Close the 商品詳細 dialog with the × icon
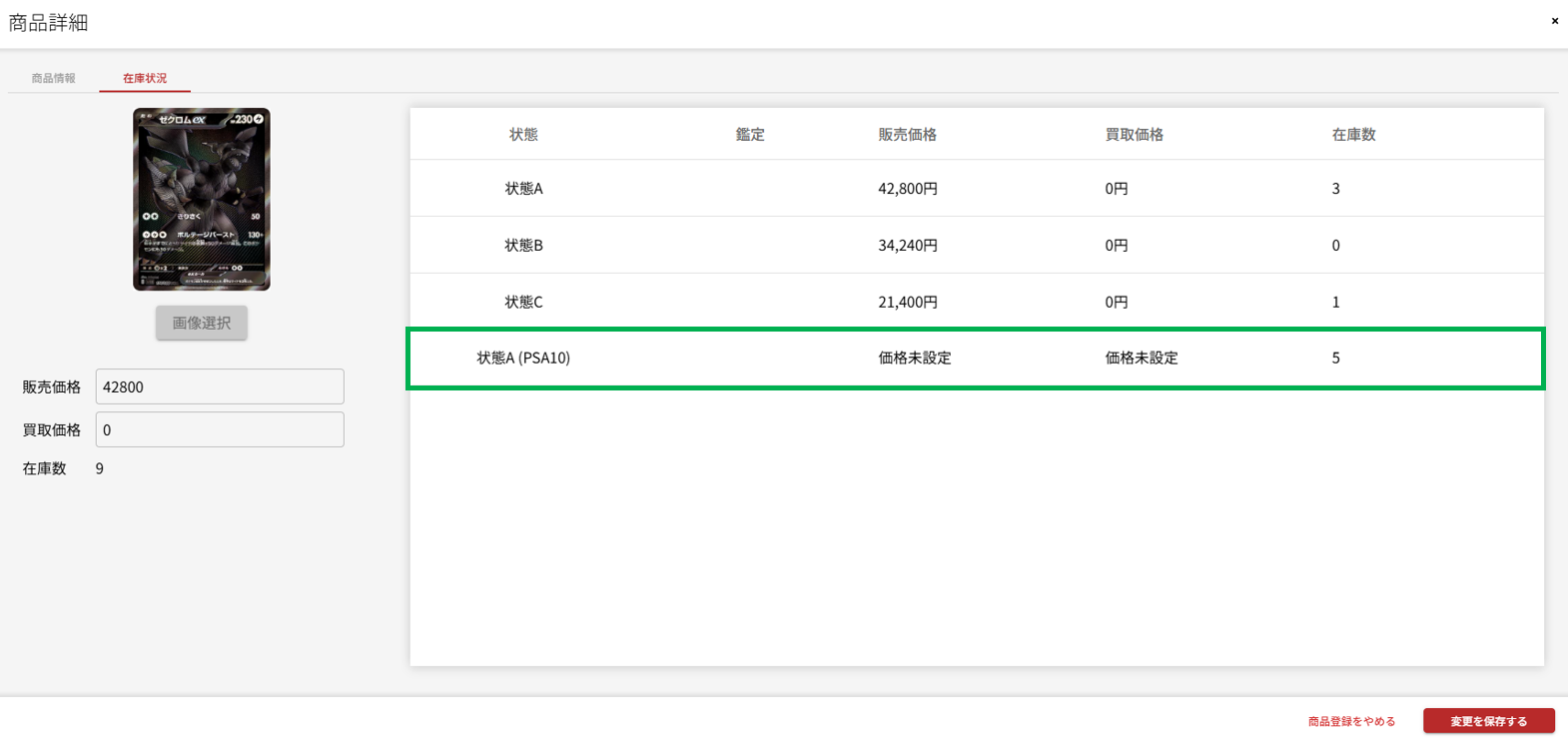The width and height of the screenshot is (1568, 744). point(1554,21)
